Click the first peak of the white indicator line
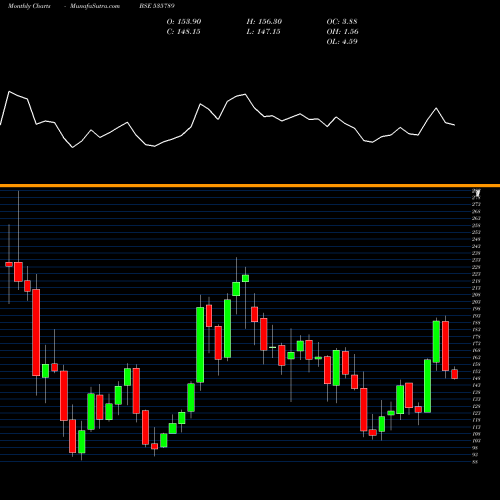The image size is (500, 500). [x=9, y=91]
